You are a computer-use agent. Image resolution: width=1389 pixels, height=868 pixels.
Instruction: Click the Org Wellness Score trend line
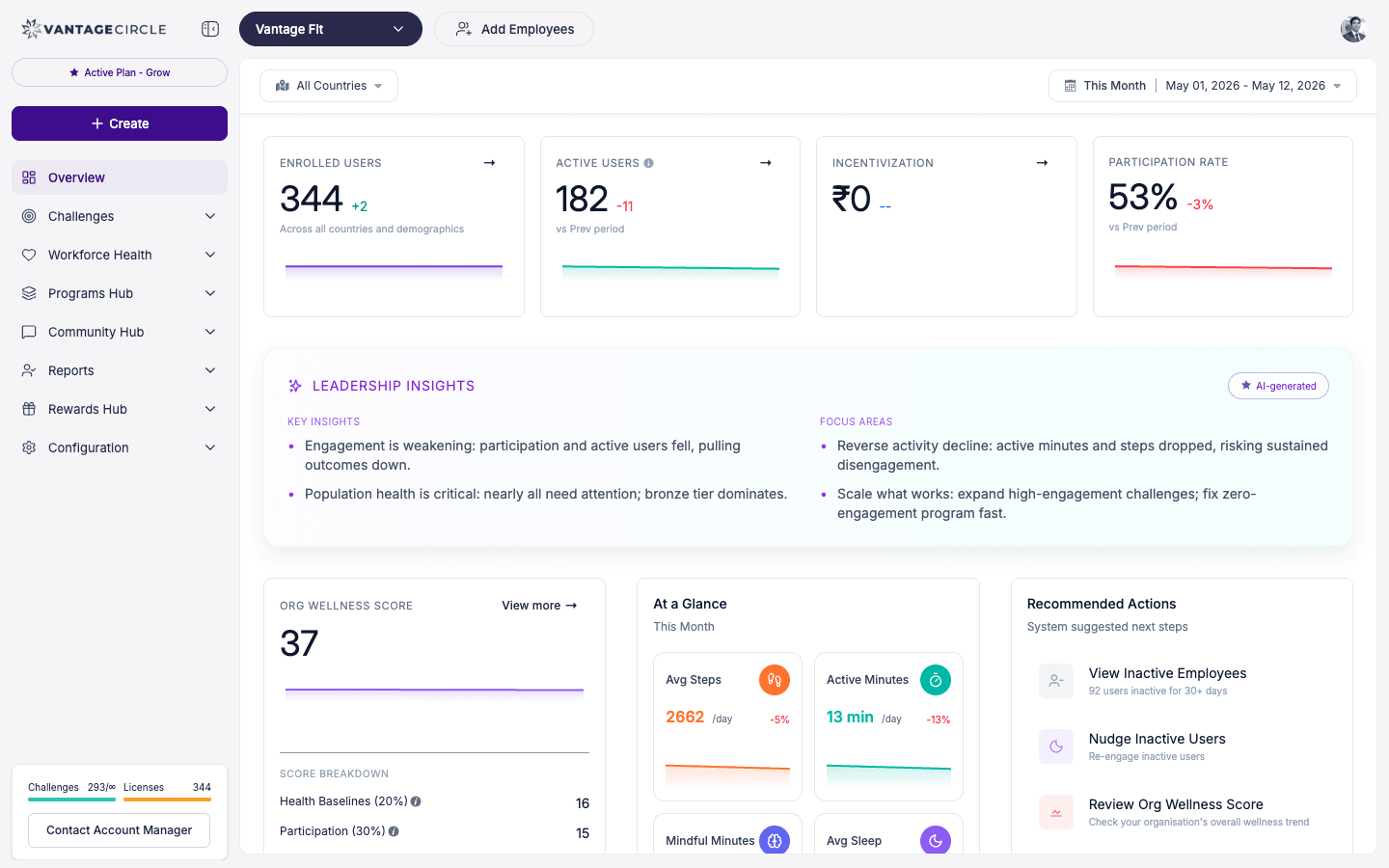tap(434, 691)
